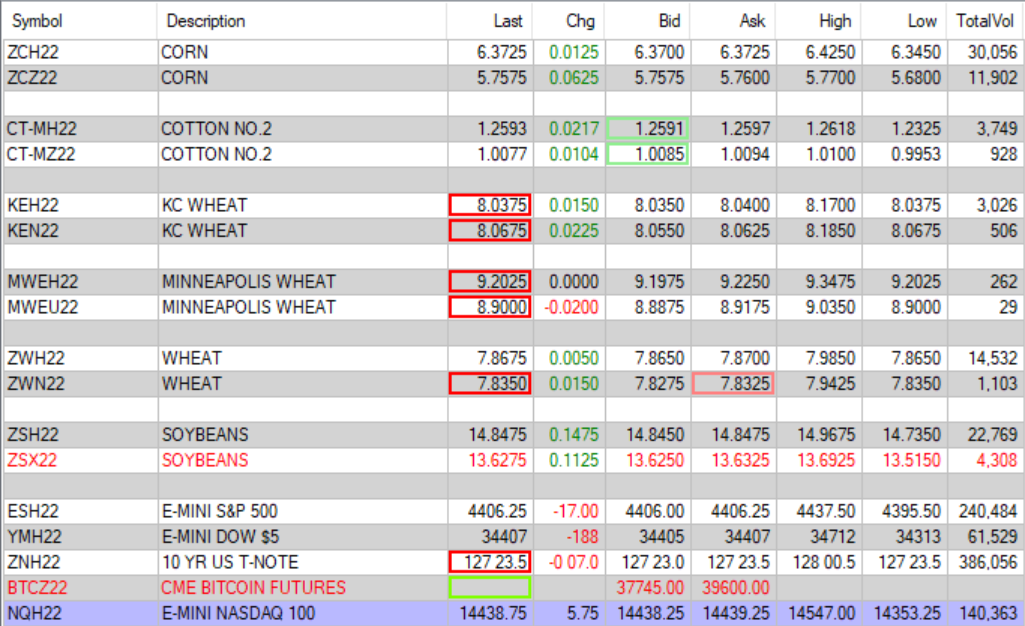
Task: Select the ESH22 symbol cell
Action: tap(80, 511)
